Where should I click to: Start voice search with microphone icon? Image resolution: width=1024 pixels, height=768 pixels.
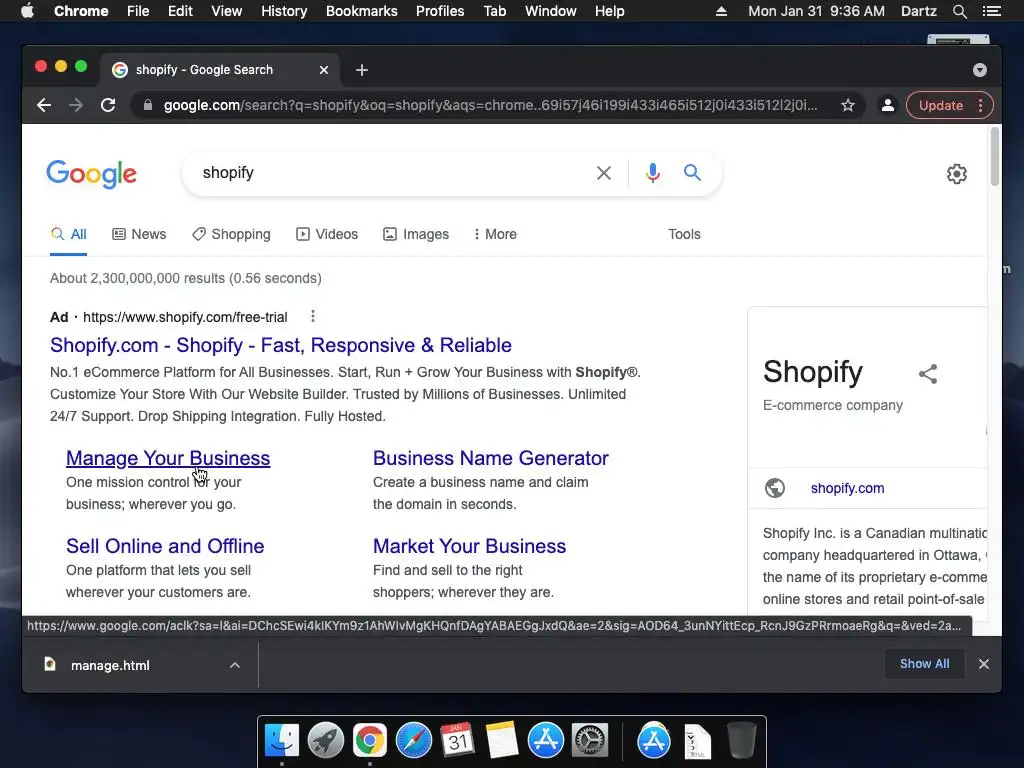point(652,173)
